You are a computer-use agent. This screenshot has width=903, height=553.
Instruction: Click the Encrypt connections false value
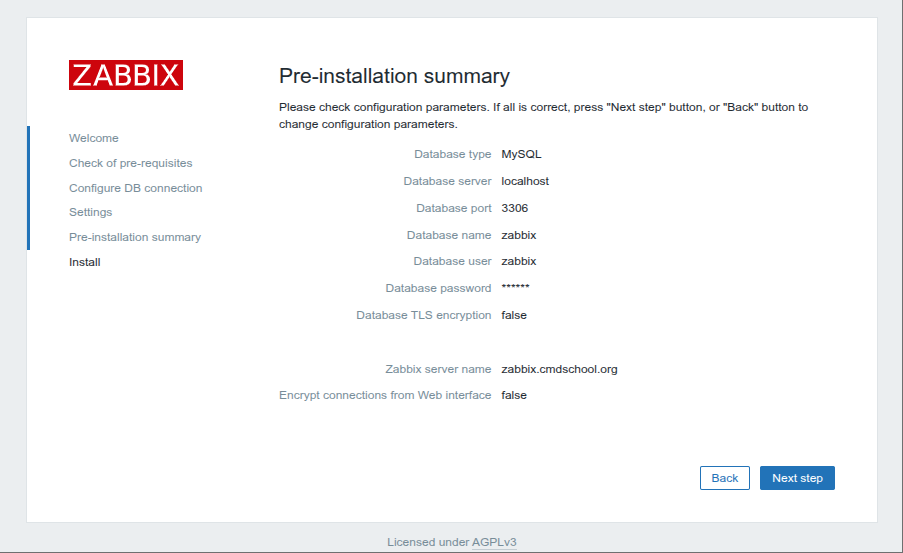[514, 395]
